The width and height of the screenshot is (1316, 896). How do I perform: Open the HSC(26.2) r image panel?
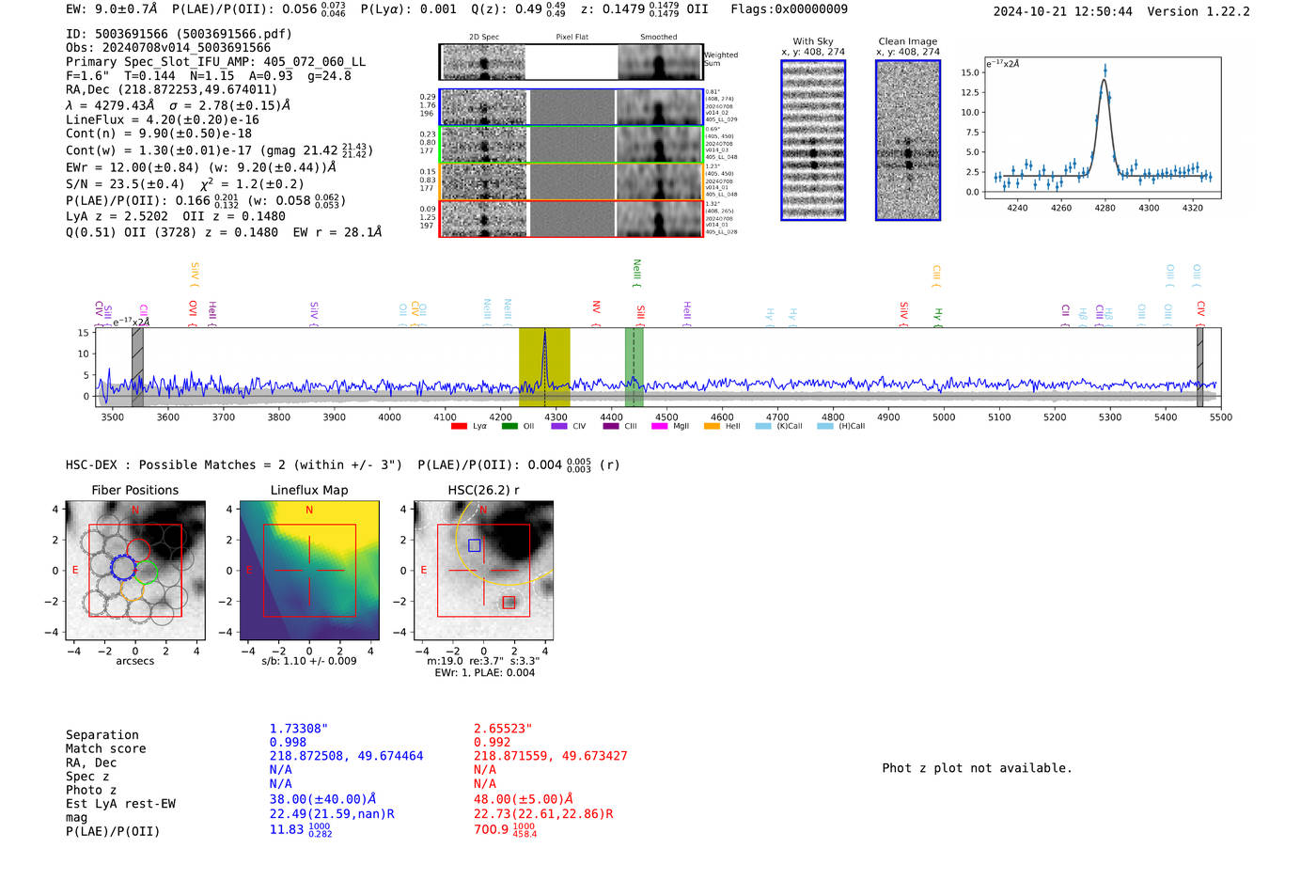(x=483, y=570)
